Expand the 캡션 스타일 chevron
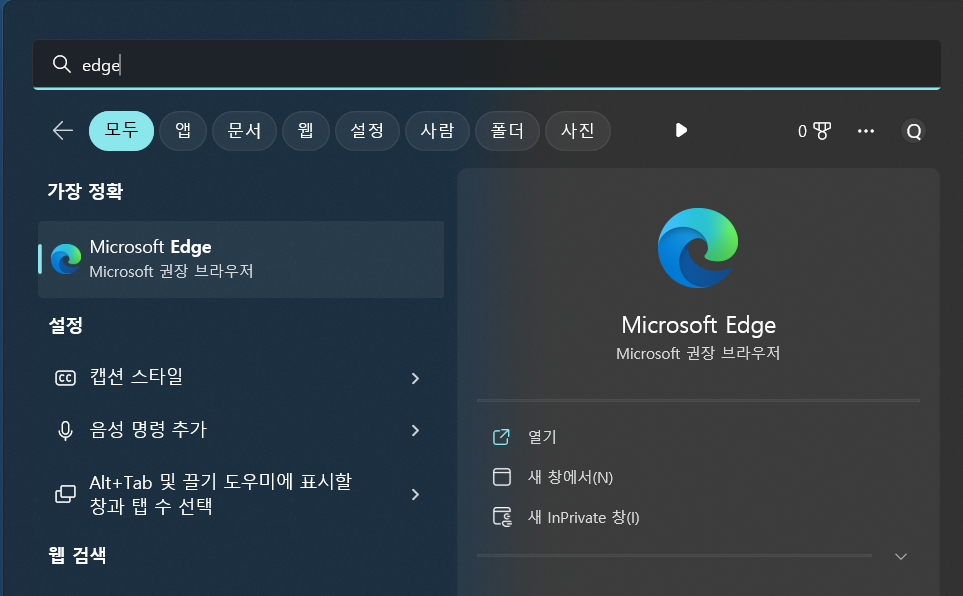This screenshot has width=963, height=596. coord(415,378)
